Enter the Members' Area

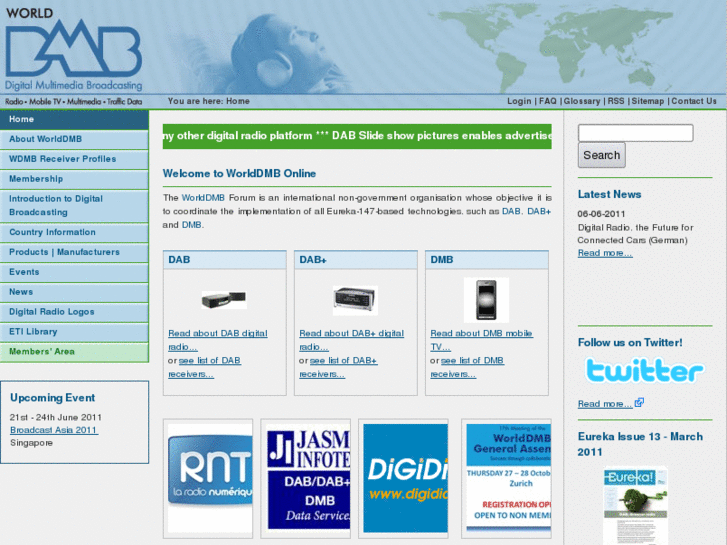point(74,352)
